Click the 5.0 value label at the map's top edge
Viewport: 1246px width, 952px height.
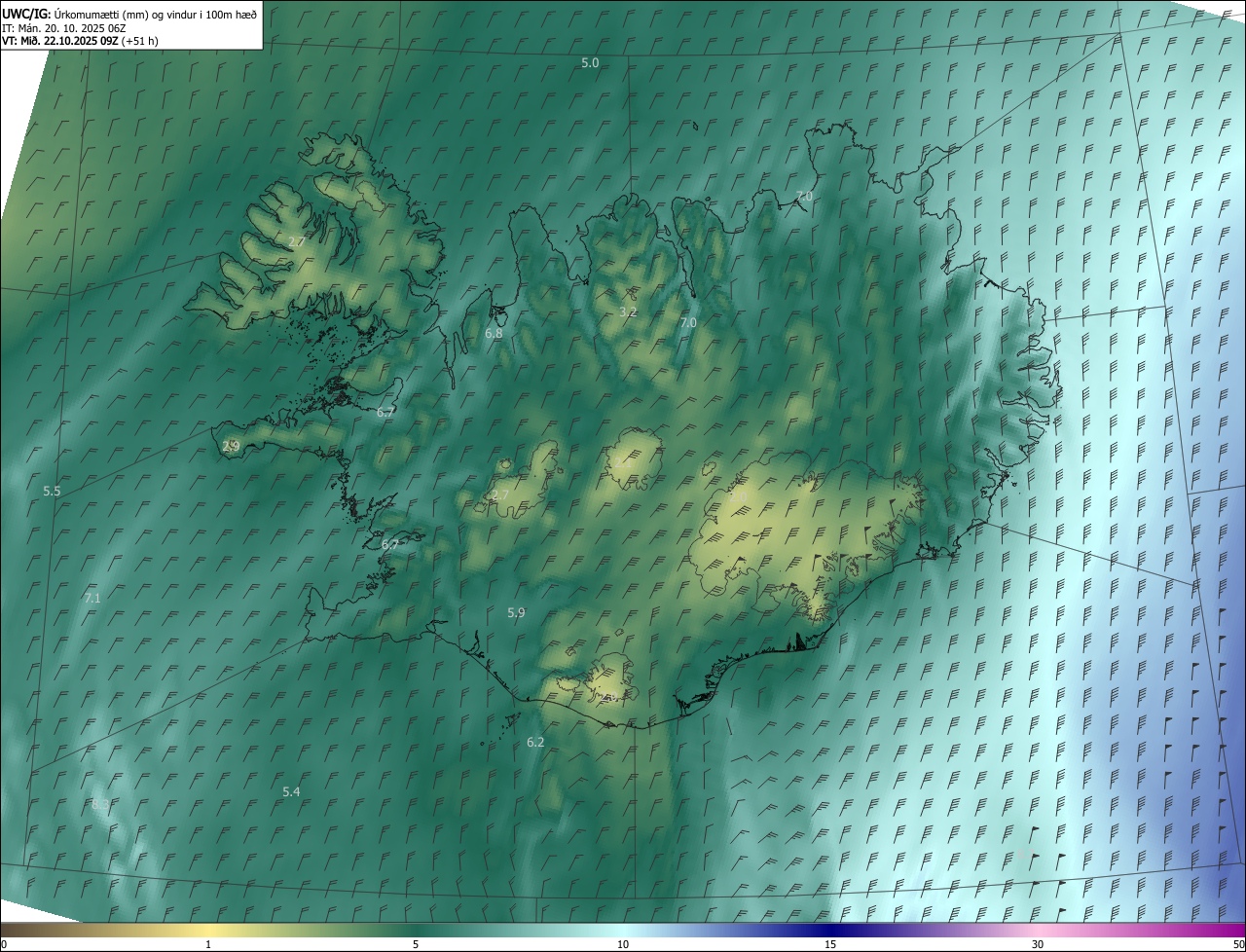click(x=590, y=62)
